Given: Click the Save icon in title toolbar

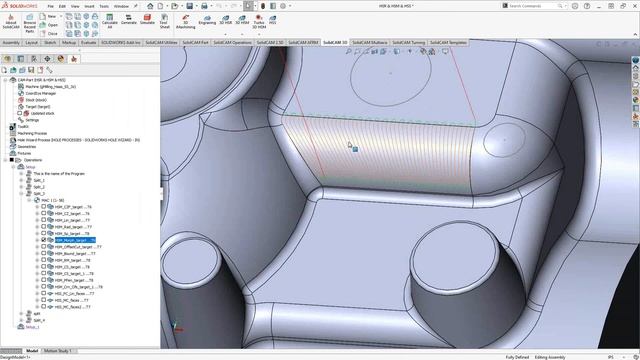Looking at the screenshot, I should 190,6.
